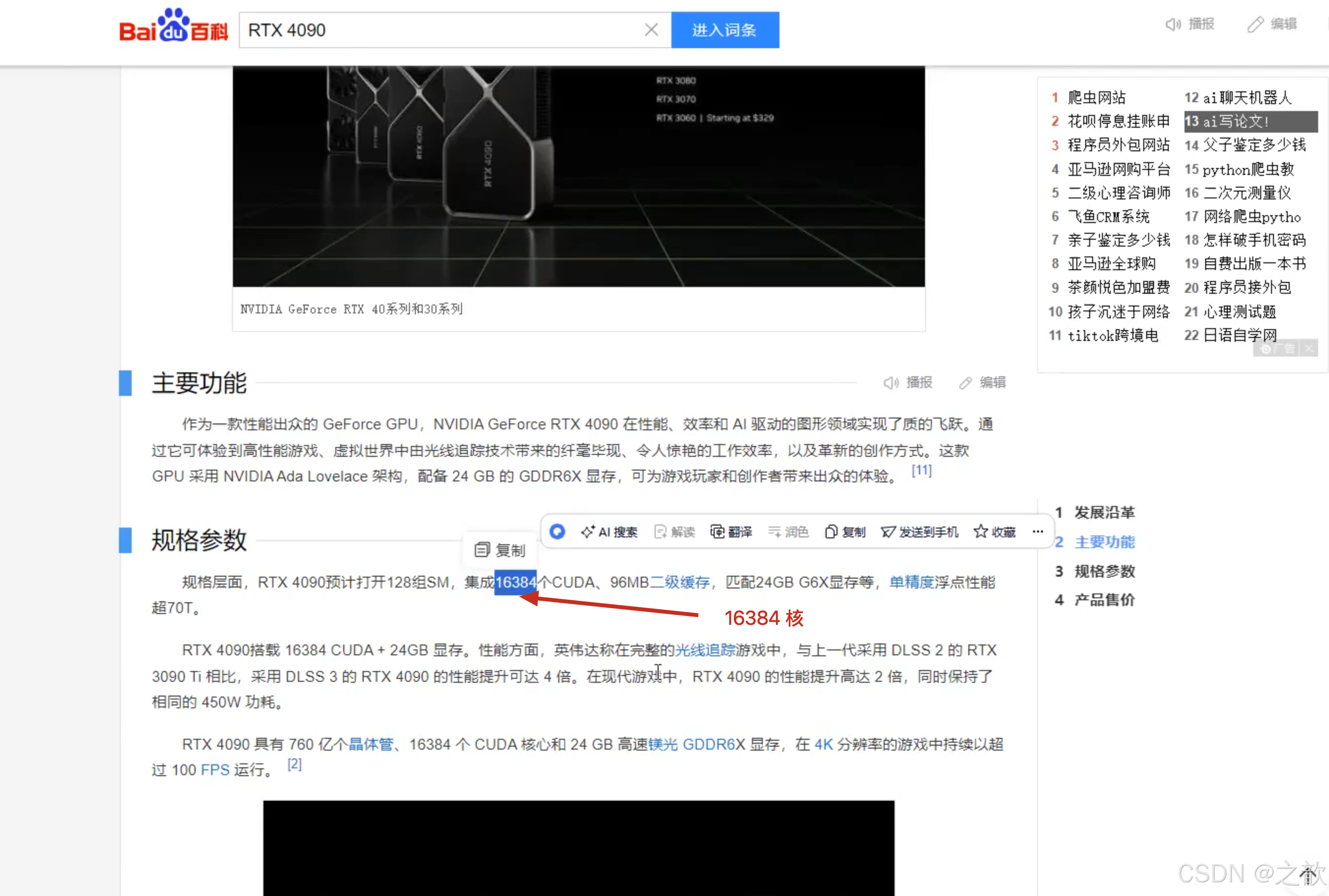Open the GPU series image thumbnail
This screenshot has height=896, width=1329.
578,176
